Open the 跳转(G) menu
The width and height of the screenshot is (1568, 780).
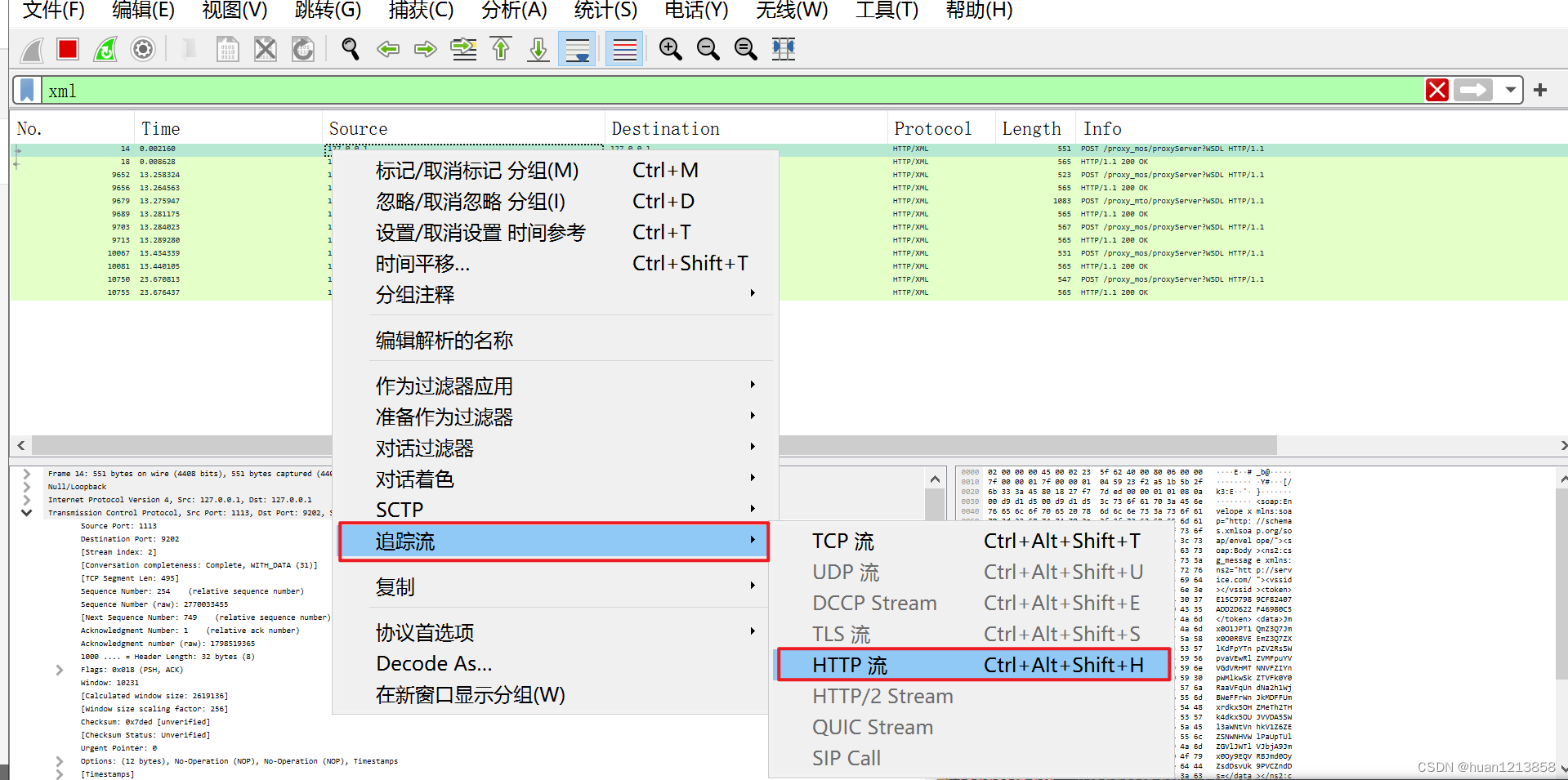click(328, 10)
